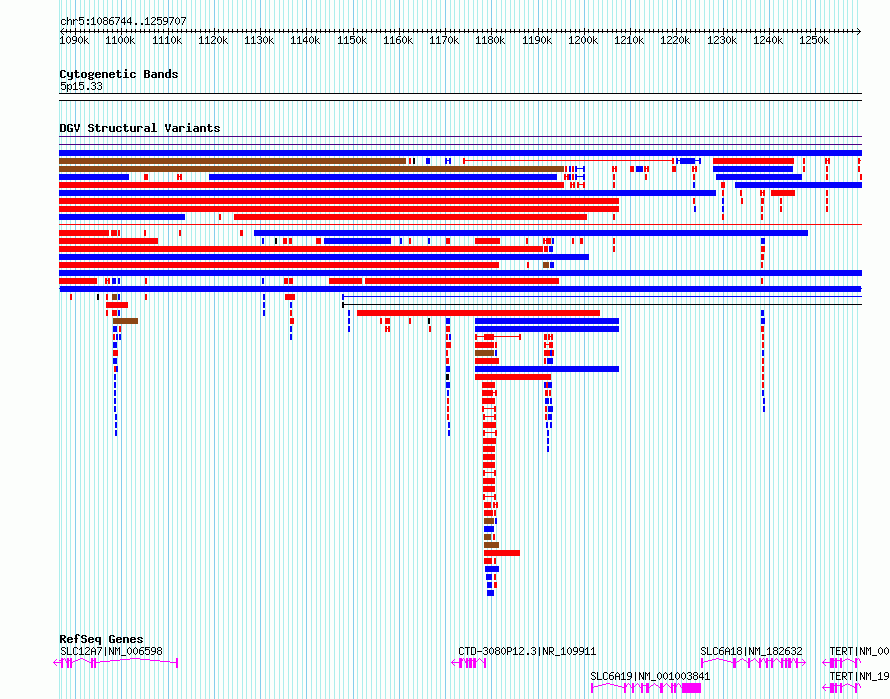Click the 1110k ruler label
Screen dimensions: 890x699
click(167, 40)
